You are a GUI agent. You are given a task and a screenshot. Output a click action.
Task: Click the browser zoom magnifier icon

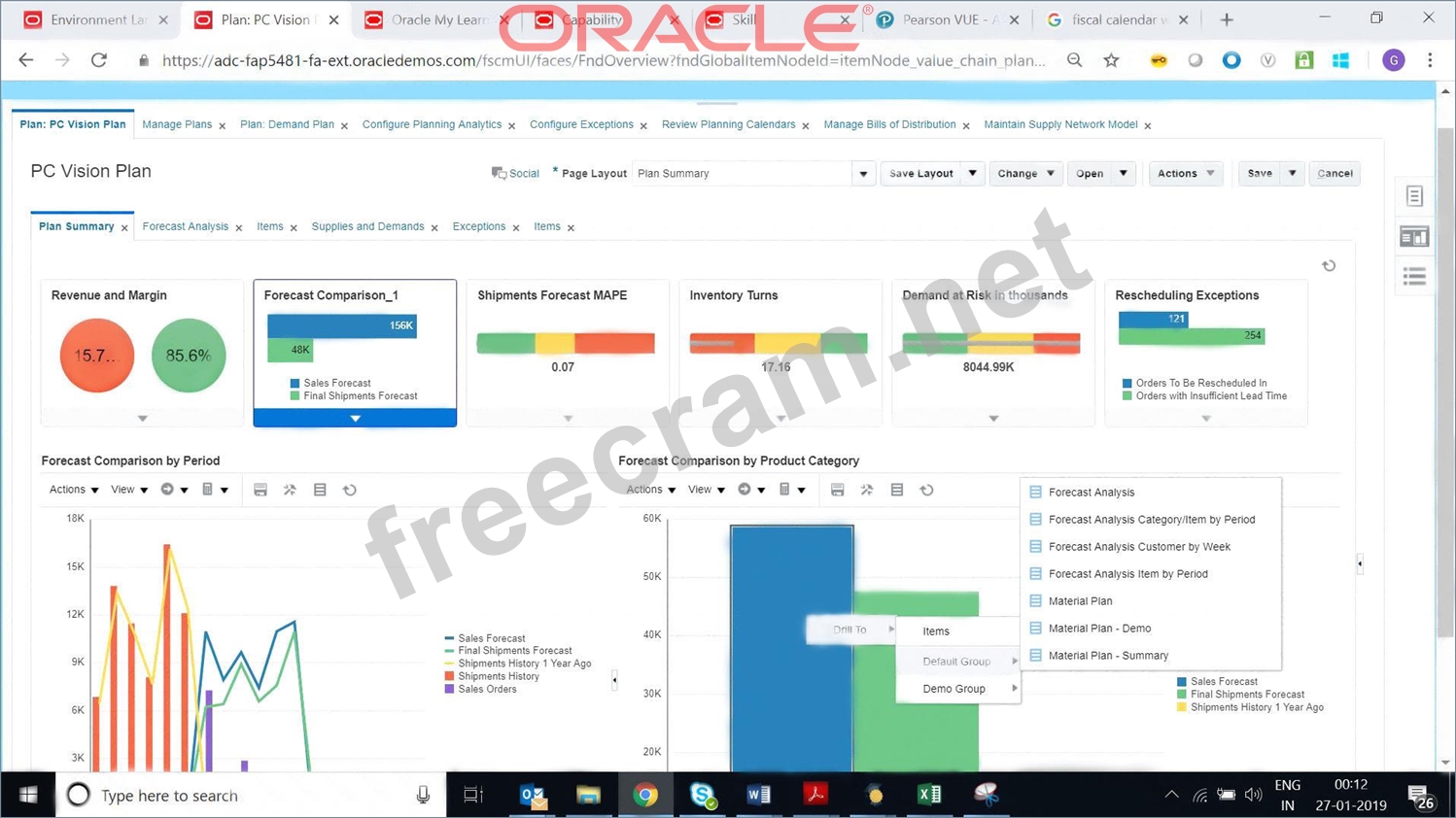pyautogui.click(x=1074, y=60)
